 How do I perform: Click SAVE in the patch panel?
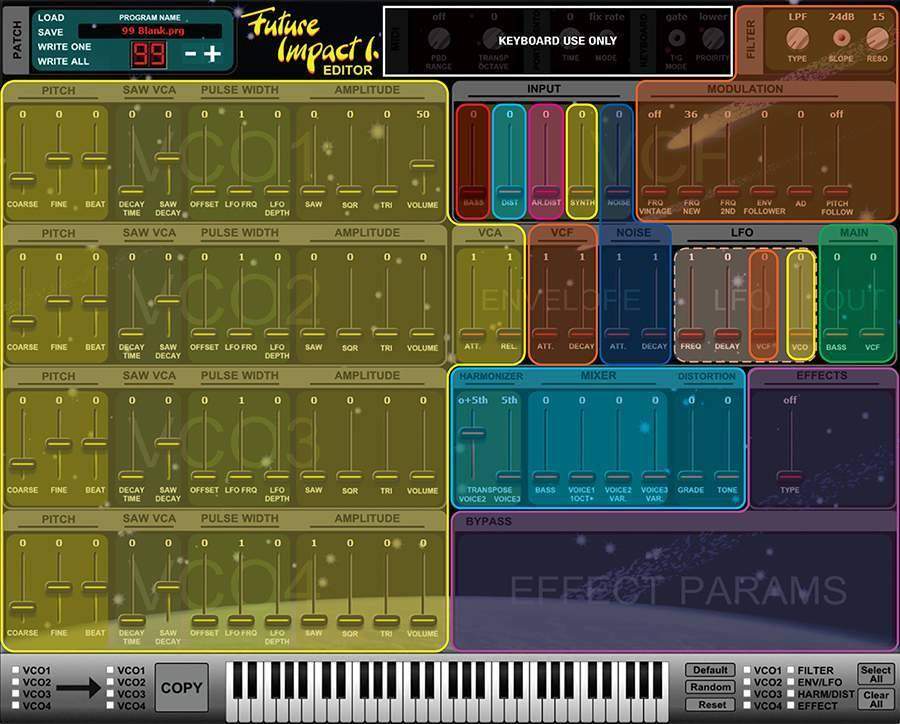pos(51,32)
